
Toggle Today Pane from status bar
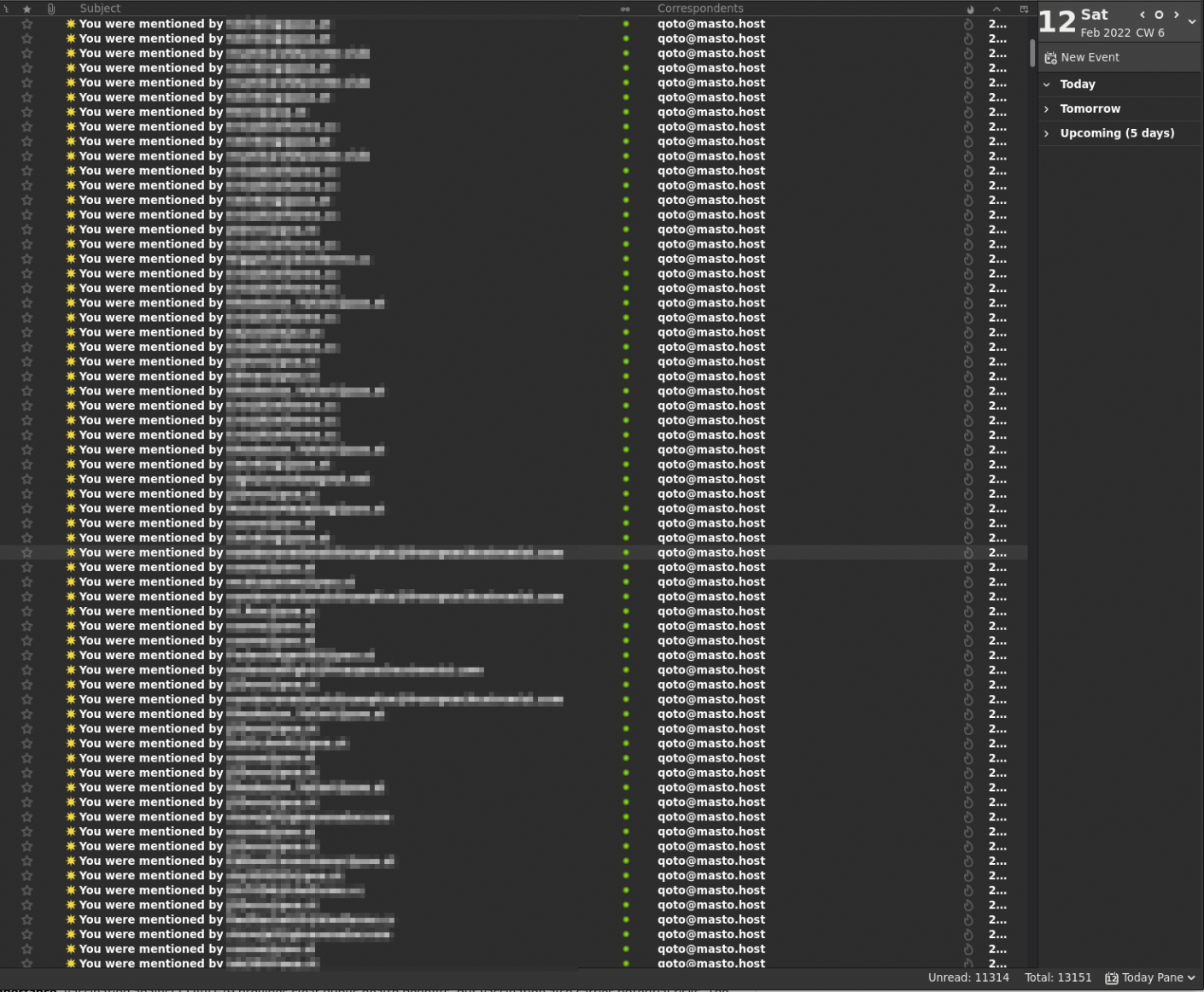(1149, 977)
